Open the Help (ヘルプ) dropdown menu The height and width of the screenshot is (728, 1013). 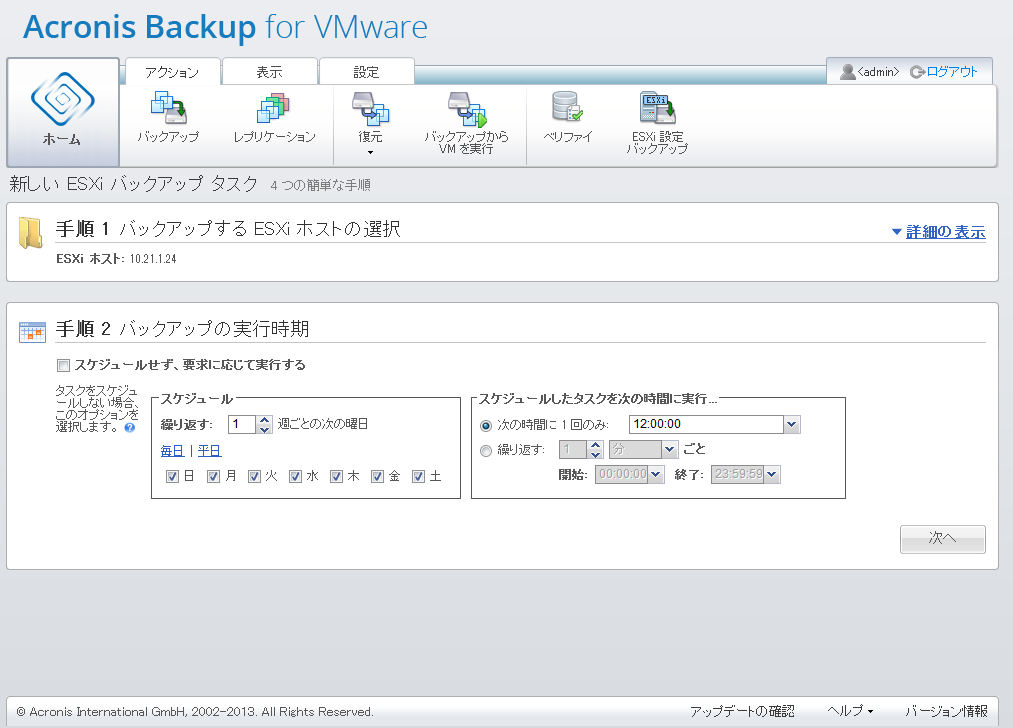[x=850, y=711]
